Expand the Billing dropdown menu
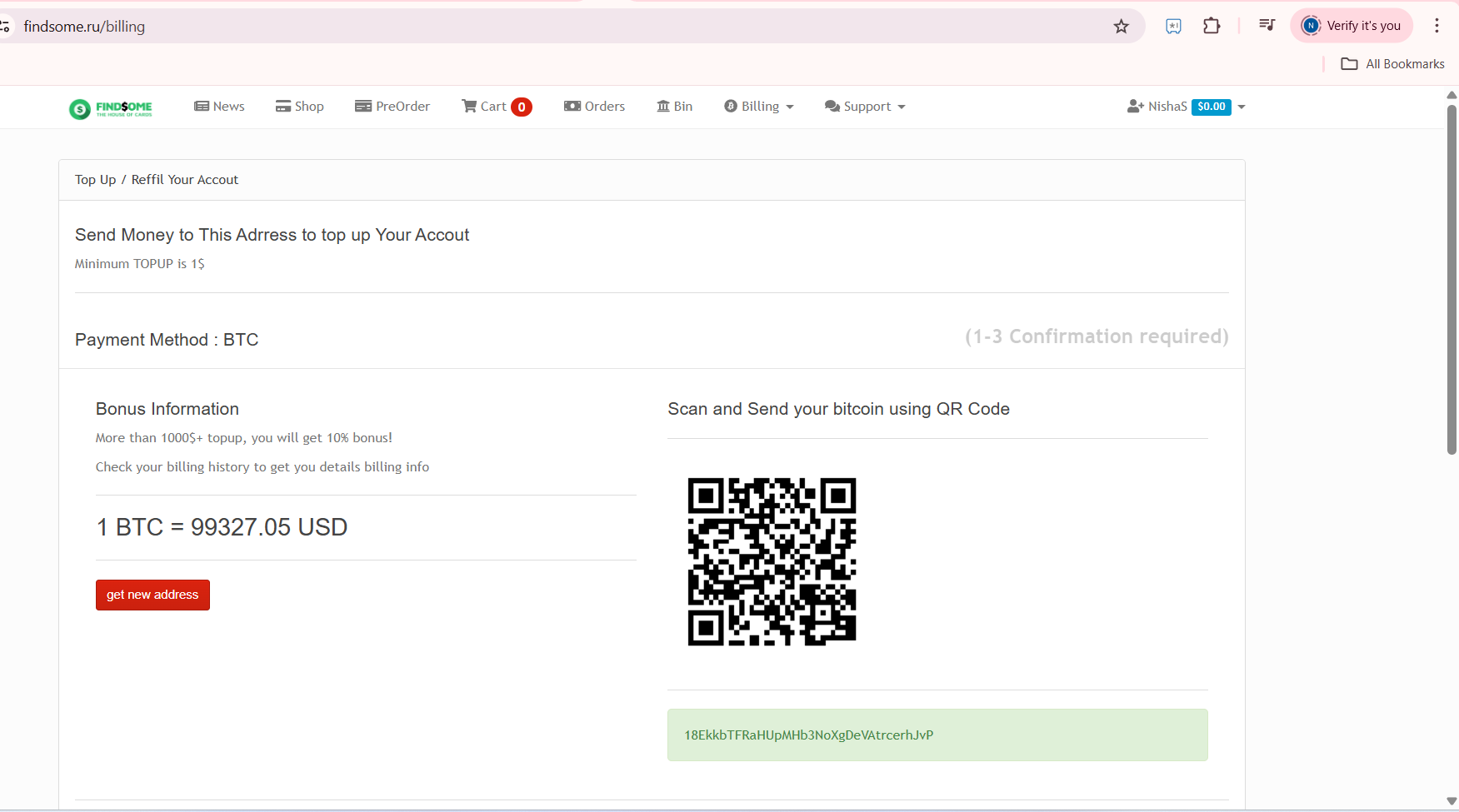The width and height of the screenshot is (1459, 812). 759,107
